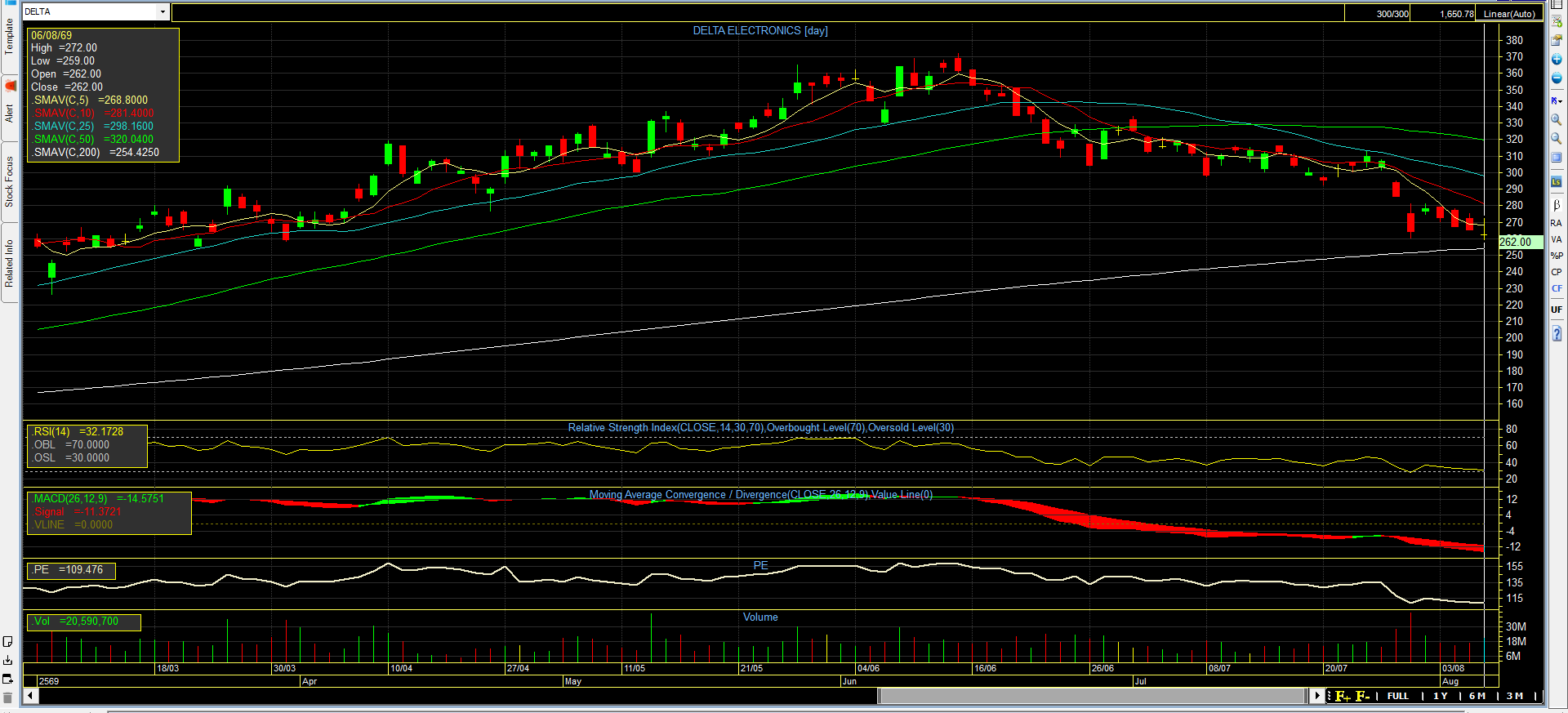
Task: Open the Related Info side tab
Action: coord(9,263)
